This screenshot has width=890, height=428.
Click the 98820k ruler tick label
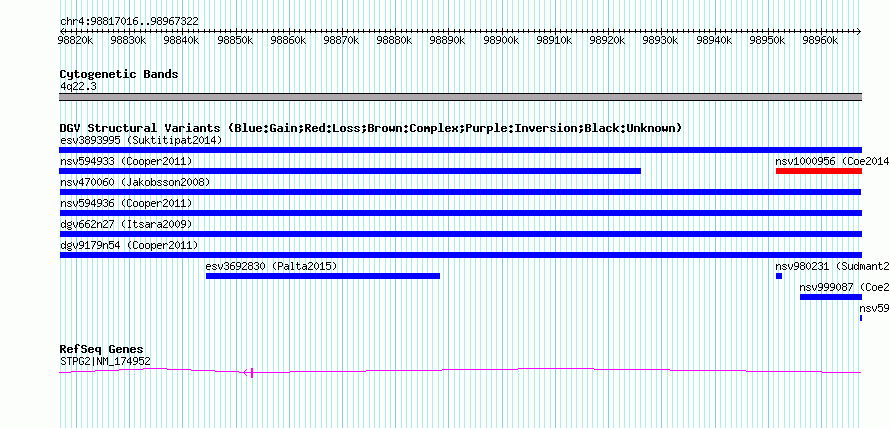tap(75, 40)
